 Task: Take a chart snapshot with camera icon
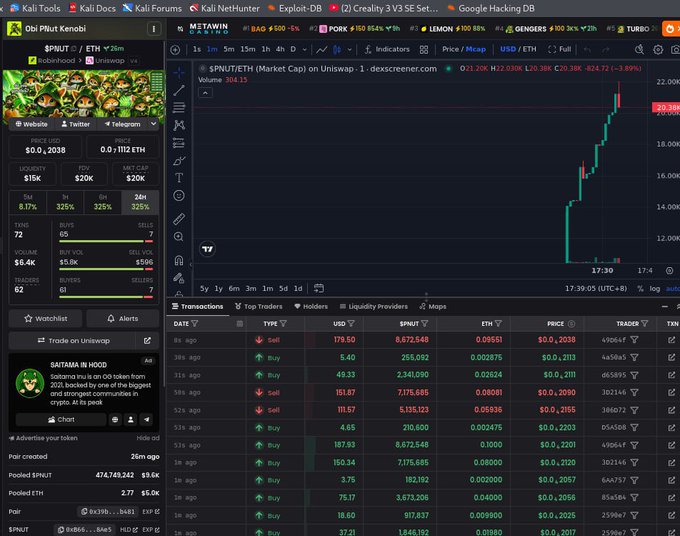pos(675,49)
